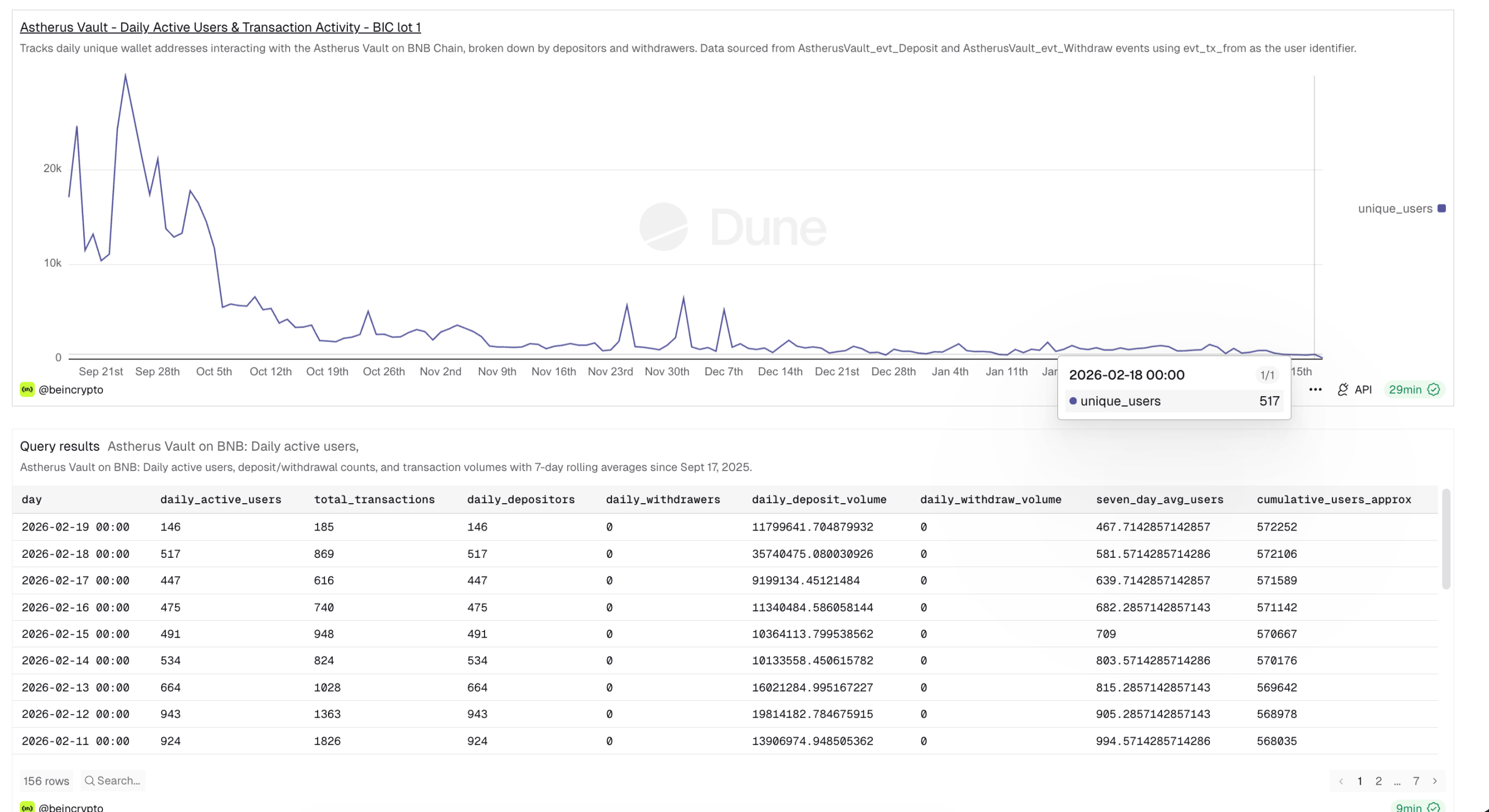Click the search magnifier icon in table
The height and width of the screenshot is (812, 1489).
point(90,781)
